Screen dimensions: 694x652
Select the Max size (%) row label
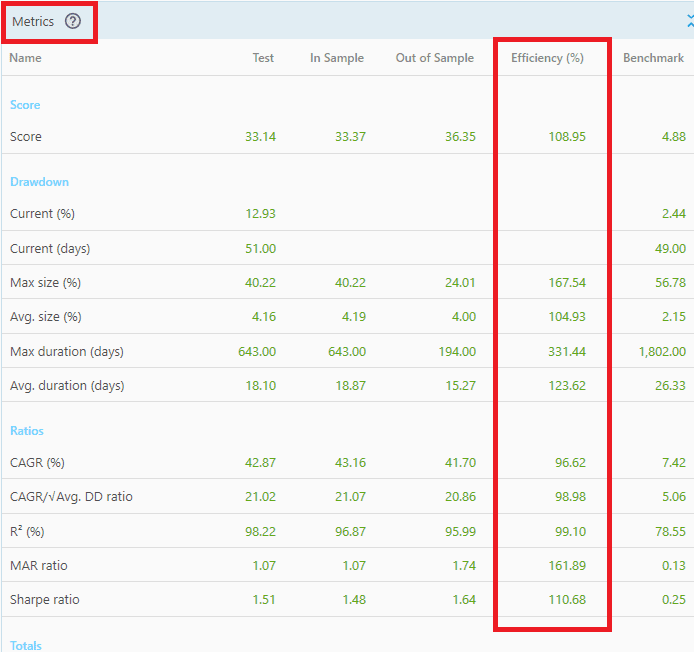[45, 283]
